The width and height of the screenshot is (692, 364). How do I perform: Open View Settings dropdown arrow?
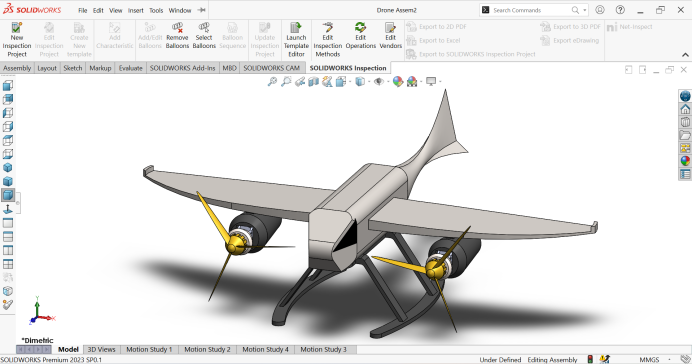click(x=440, y=82)
